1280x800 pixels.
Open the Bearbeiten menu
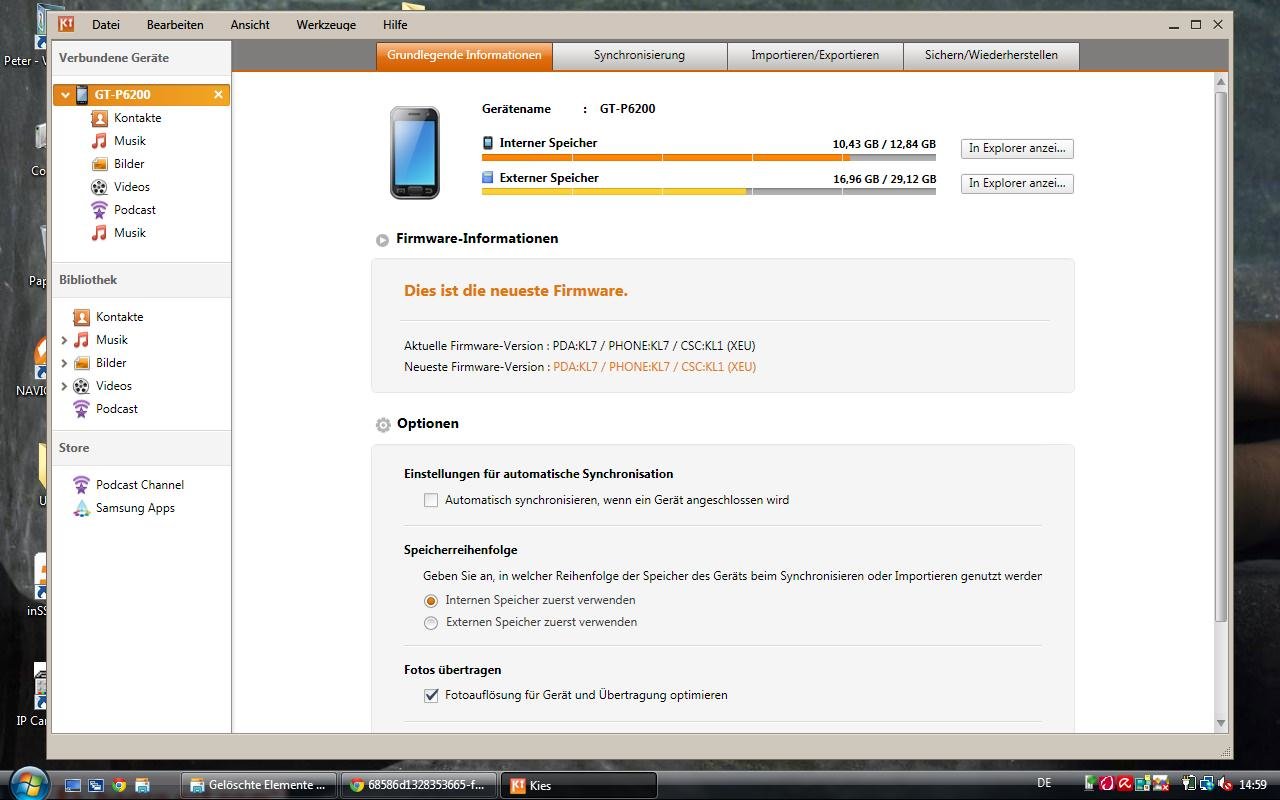point(175,25)
